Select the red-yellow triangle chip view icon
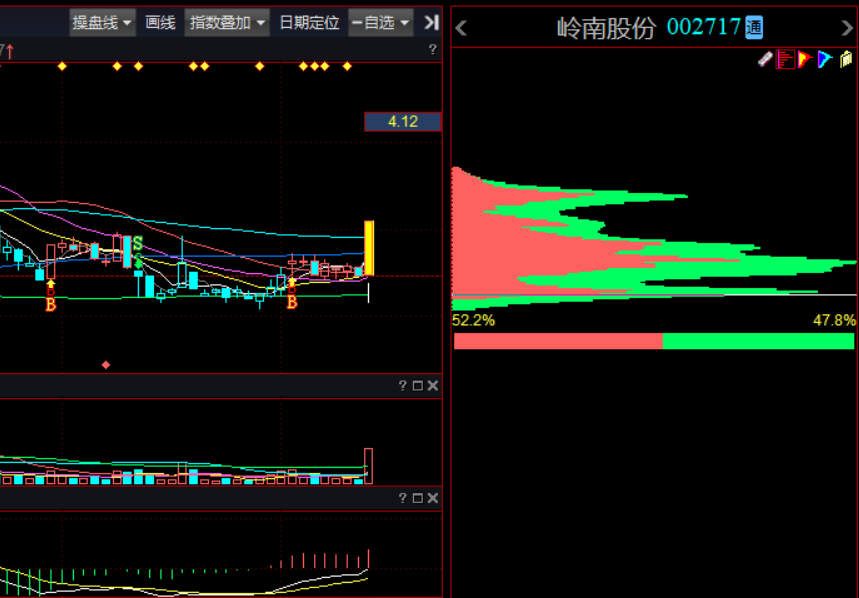 (805, 59)
